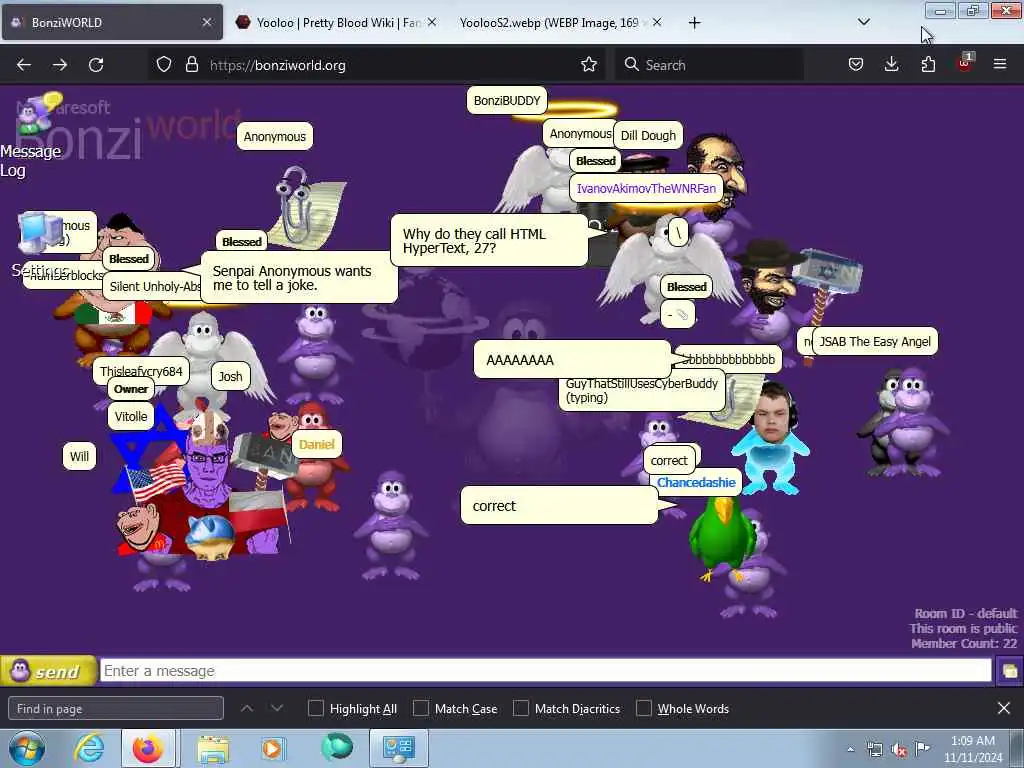Click the Vitolle name tag
Image resolution: width=1024 pixels, height=768 pixels.
pos(131,417)
